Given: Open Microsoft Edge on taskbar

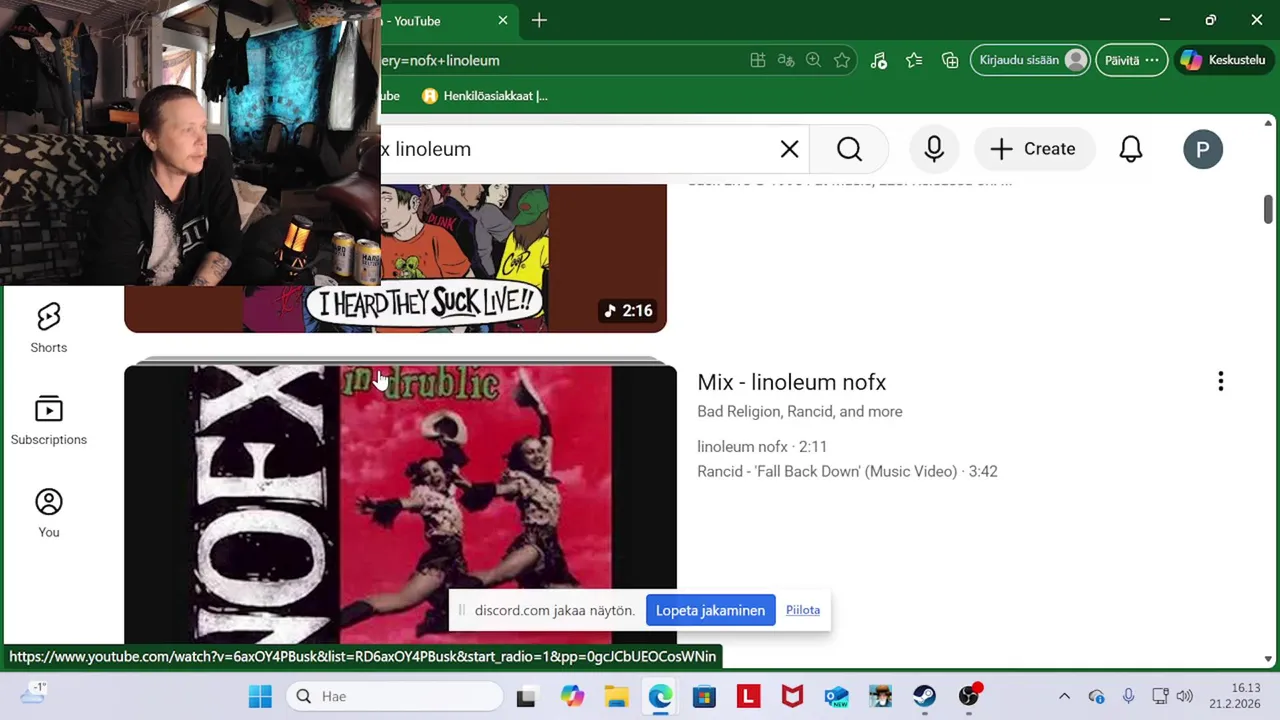Looking at the screenshot, I should click(x=660, y=696).
